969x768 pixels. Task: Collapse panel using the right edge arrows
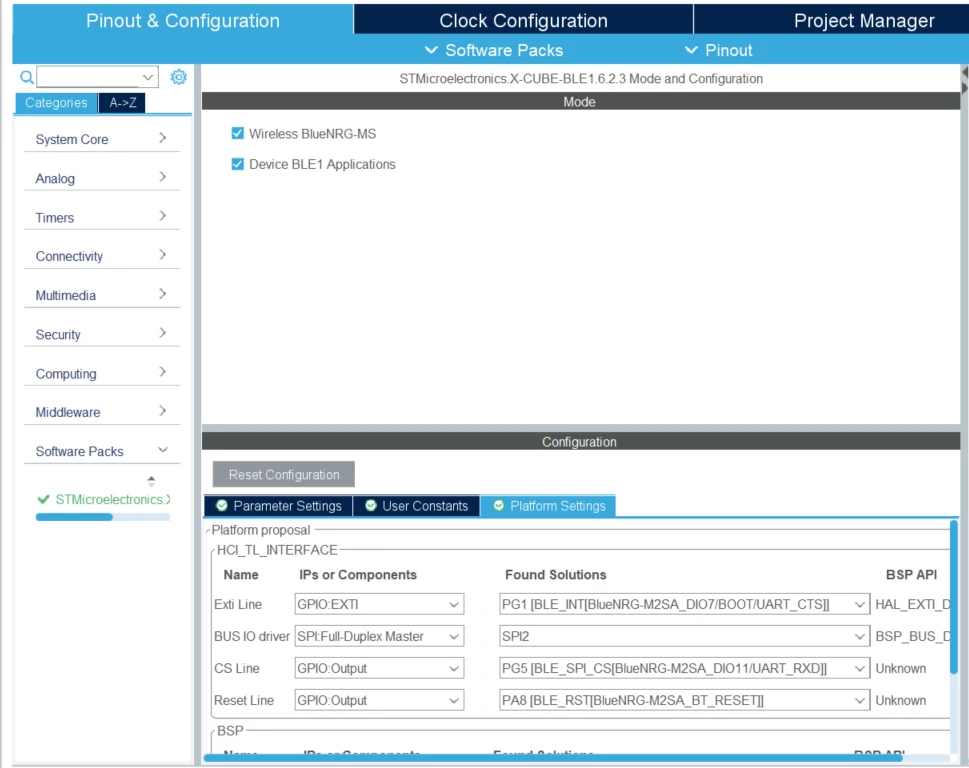965,80
